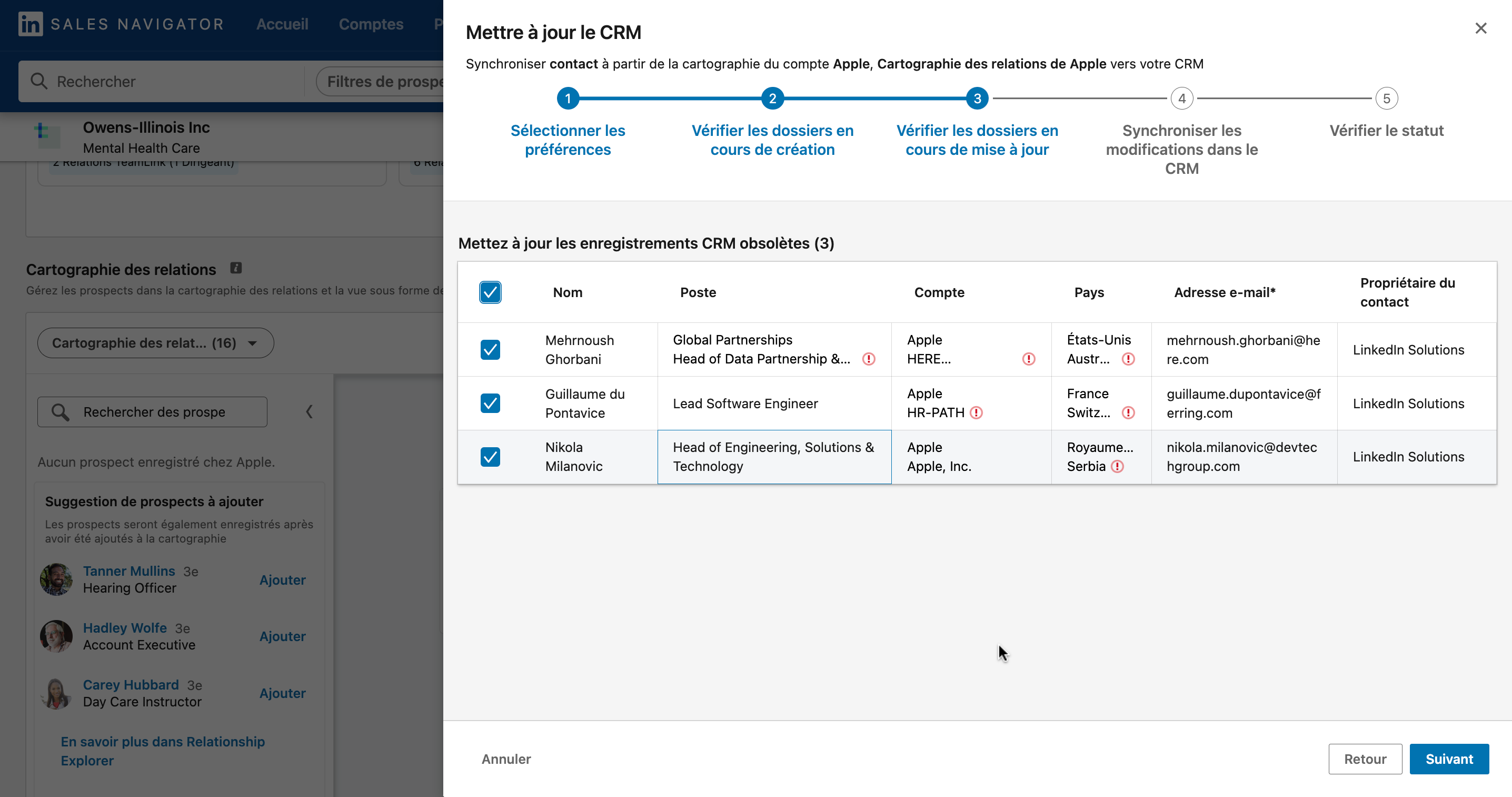The image size is (1512, 797).
Task: Click the Propriétaire du contact column header
Action: 1408,292
